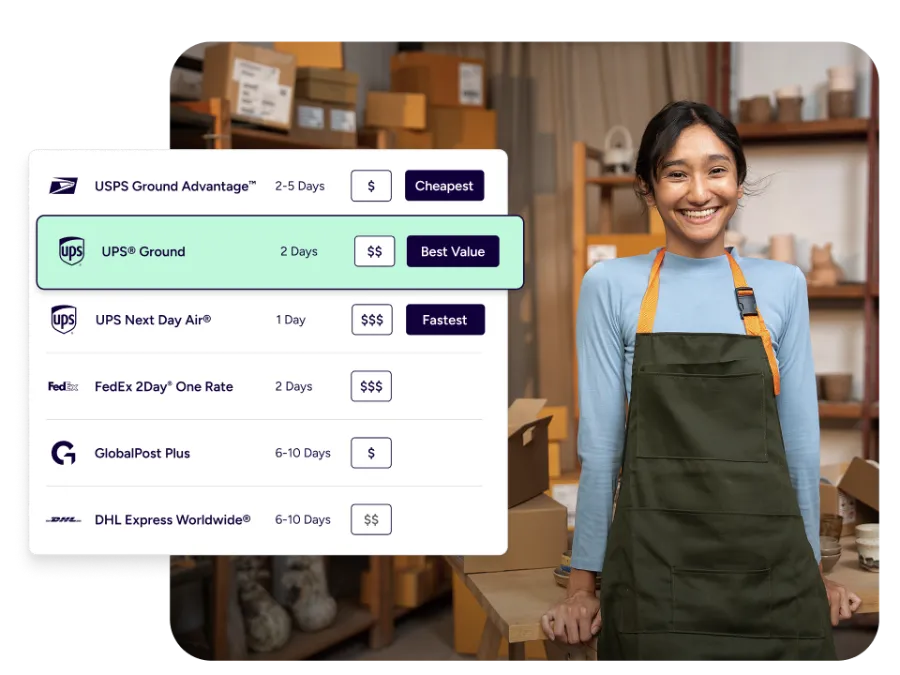The height and width of the screenshot is (675, 900).
Task: Click the USPS eagle logo
Action: pyautogui.click(x=64, y=185)
